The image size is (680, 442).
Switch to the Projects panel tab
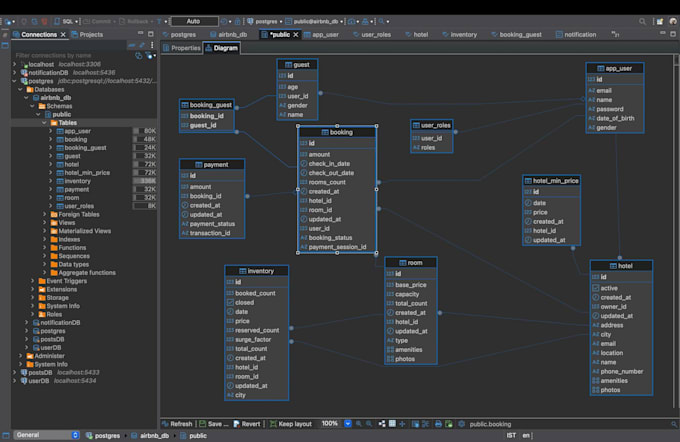point(87,34)
